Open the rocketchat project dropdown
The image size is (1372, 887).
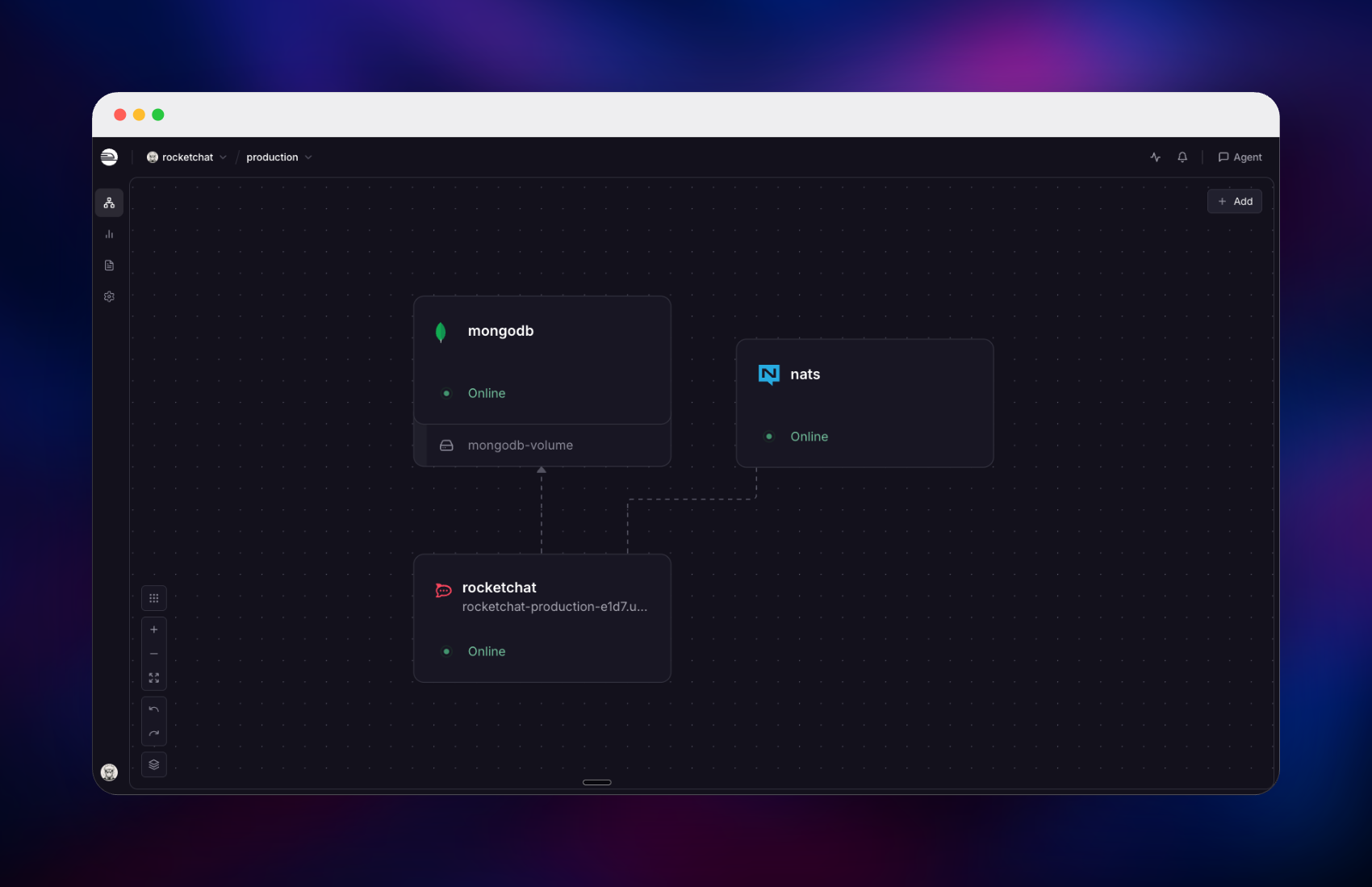pos(186,157)
